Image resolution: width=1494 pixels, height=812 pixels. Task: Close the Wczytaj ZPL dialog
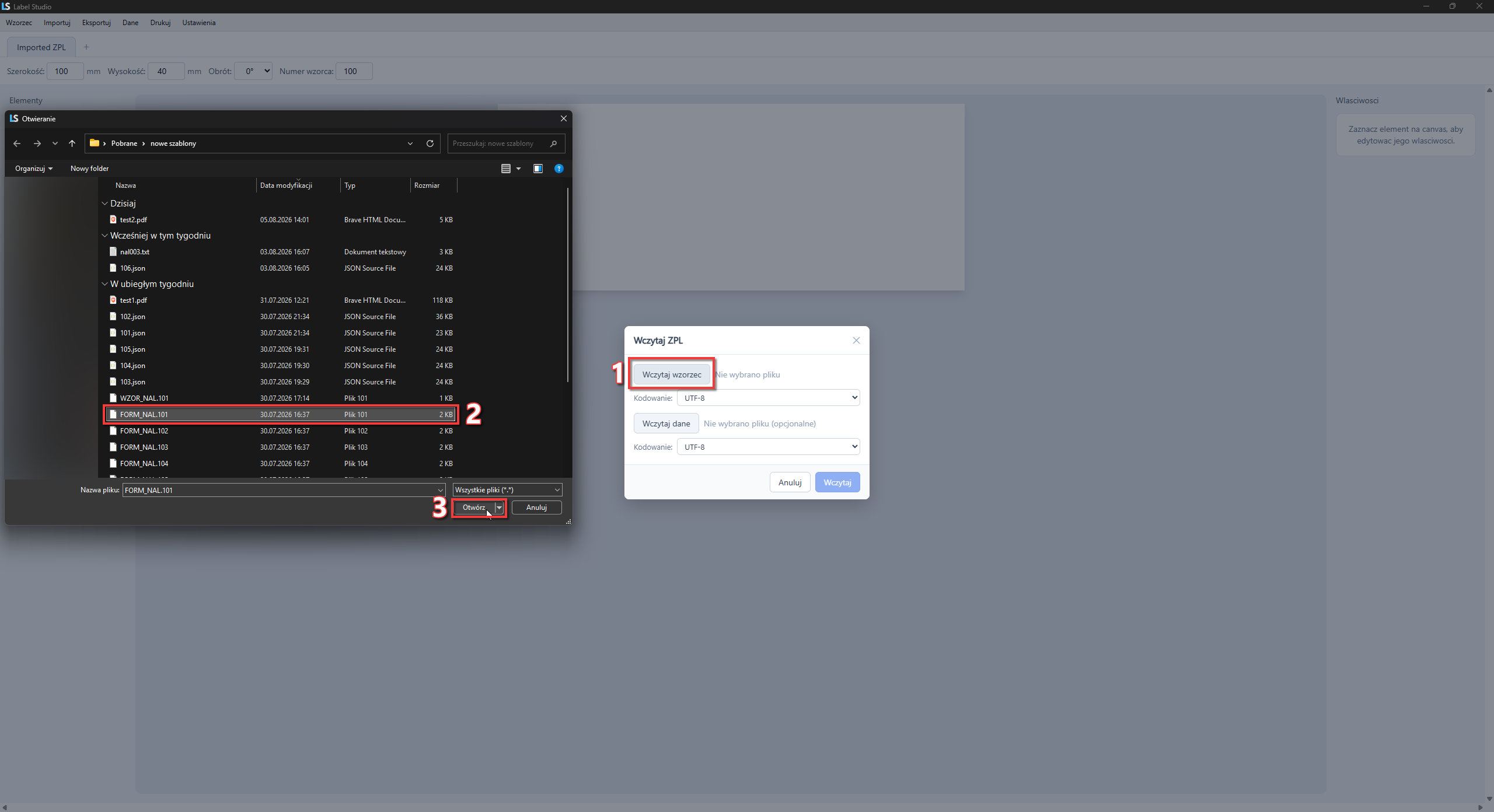(x=856, y=340)
